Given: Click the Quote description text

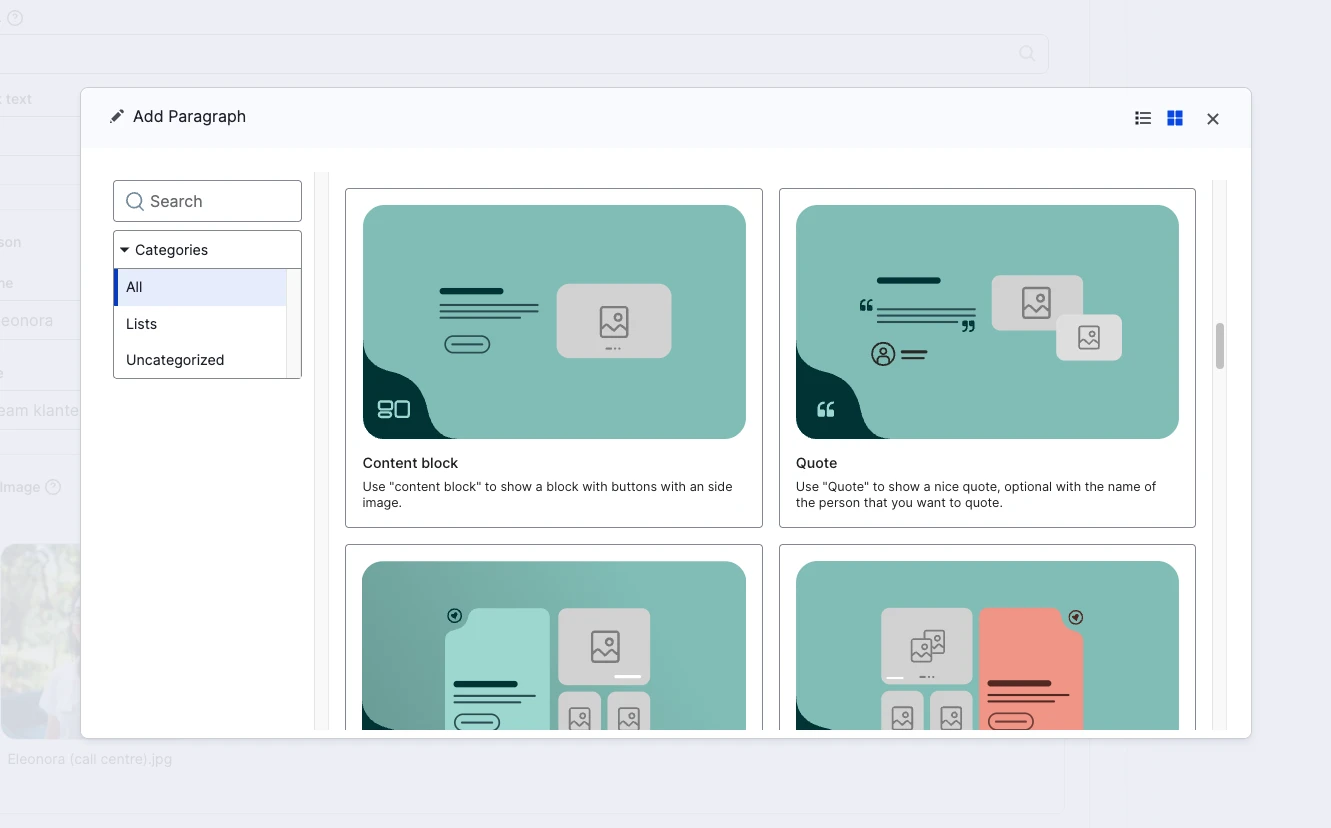Looking at the screenshot, I should (x=976, y=495).
